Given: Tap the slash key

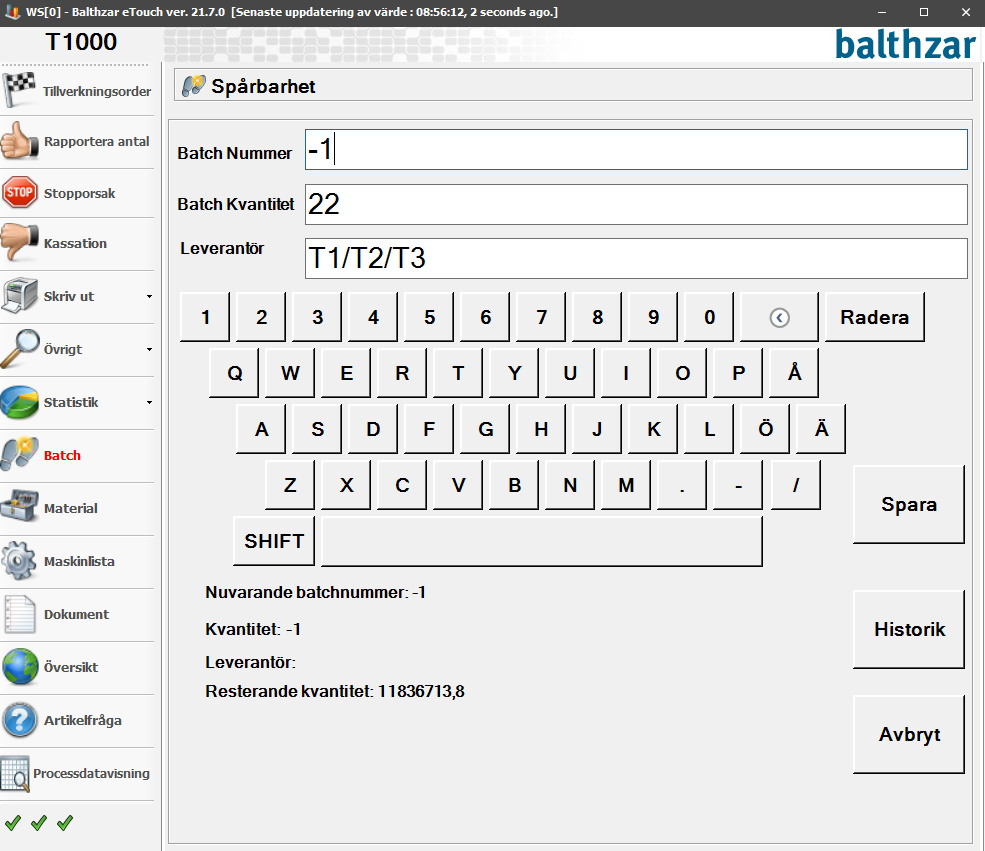Looking at the screenshot, I should coord(796,485).
